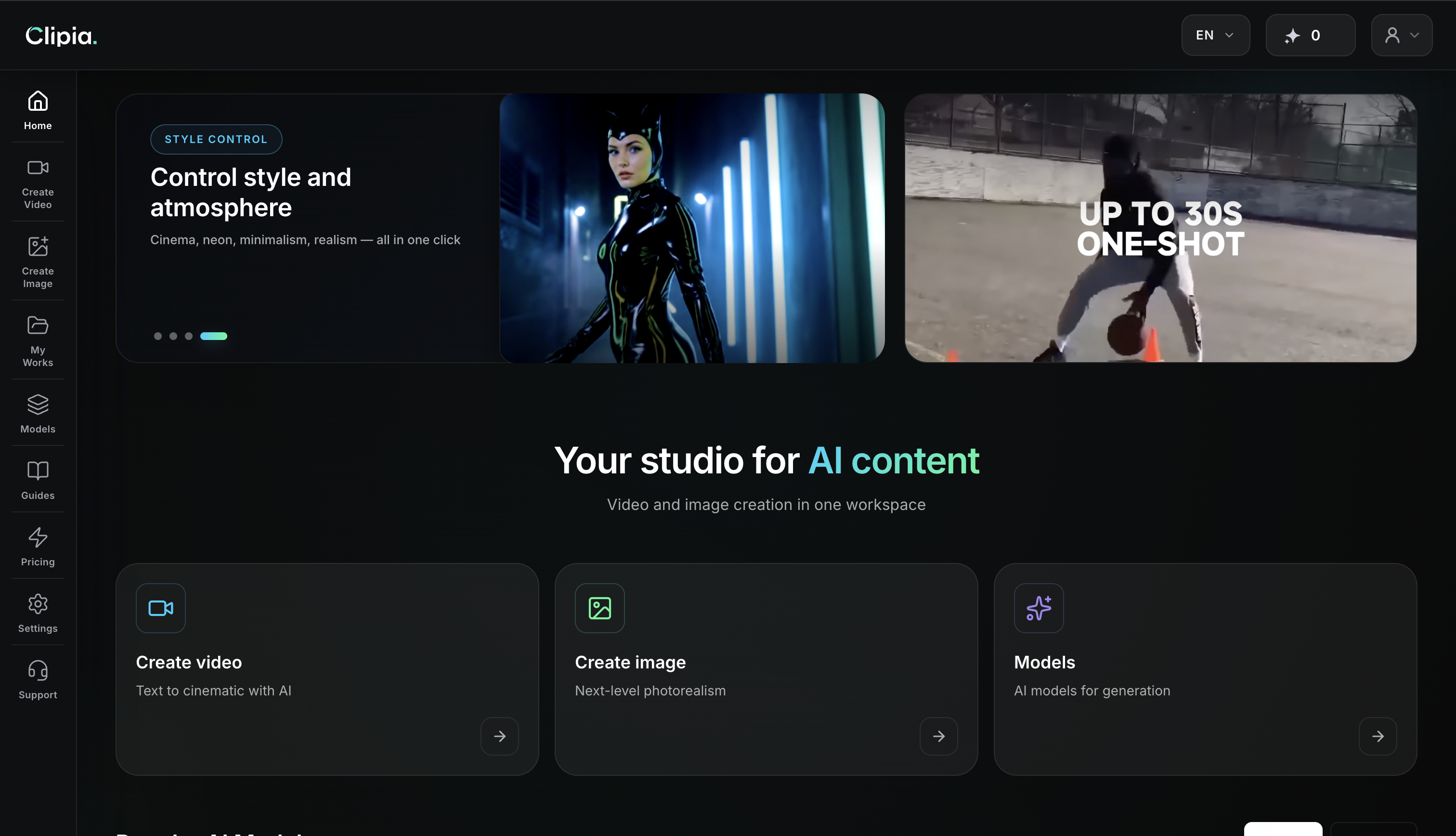Open the Settings gear
The width and height of the screenshot is (1456, 836).
pyautogui.click(x=38, y=613)
